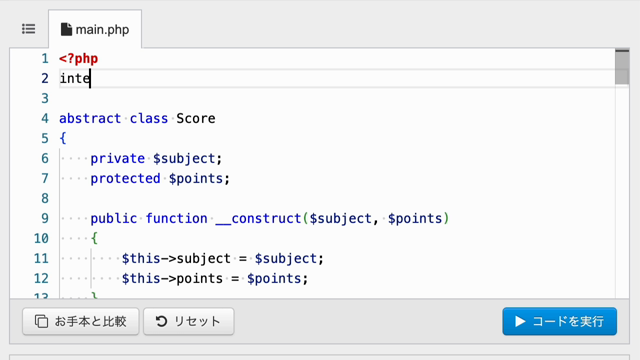
Task: Click the 'abstract' keyword on line 4
Action: click(90, 118)
